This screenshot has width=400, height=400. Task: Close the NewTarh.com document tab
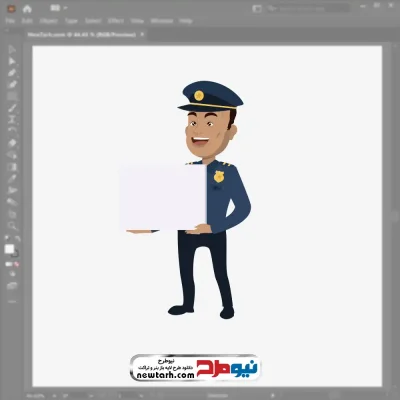tap(142, 34)
